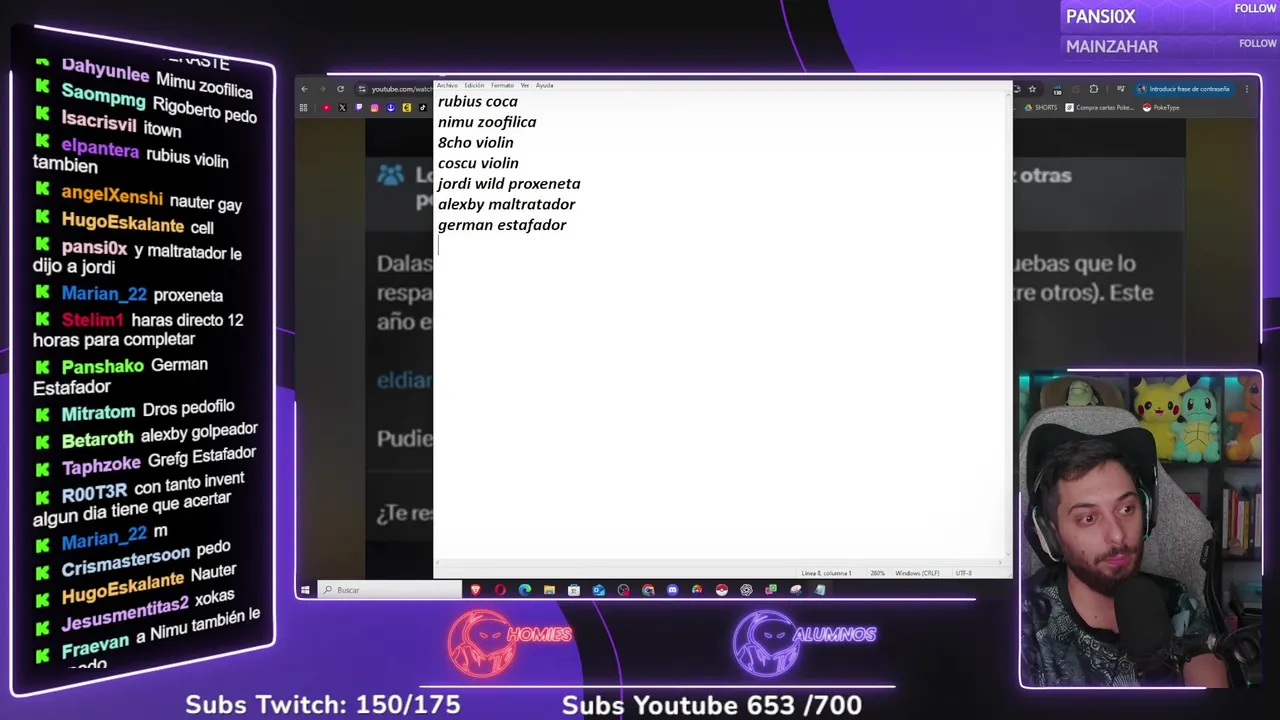Screen dimensions: 1280x720
Task: Click Introducir frase de contraseña button
Action: (1184, 89)
